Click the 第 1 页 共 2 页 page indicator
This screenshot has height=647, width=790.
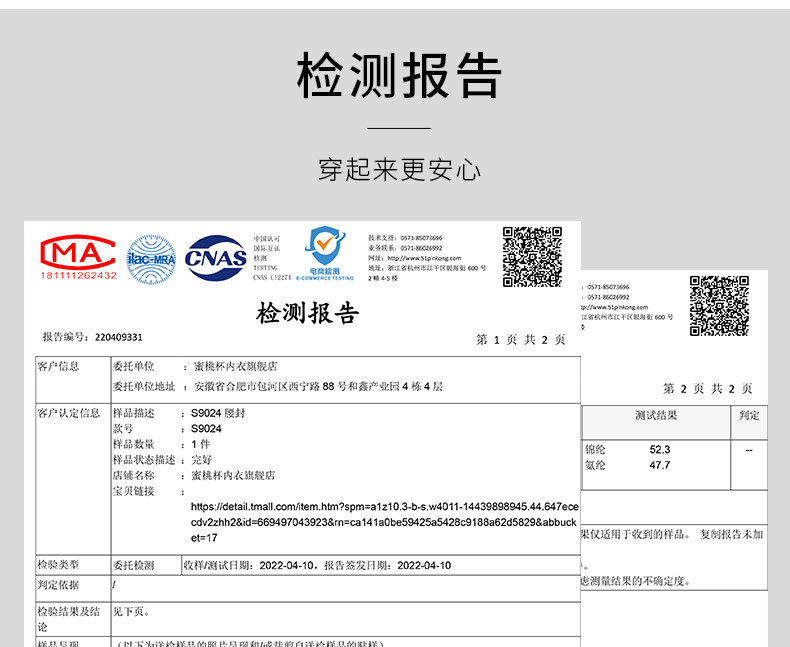coord(521,340)
